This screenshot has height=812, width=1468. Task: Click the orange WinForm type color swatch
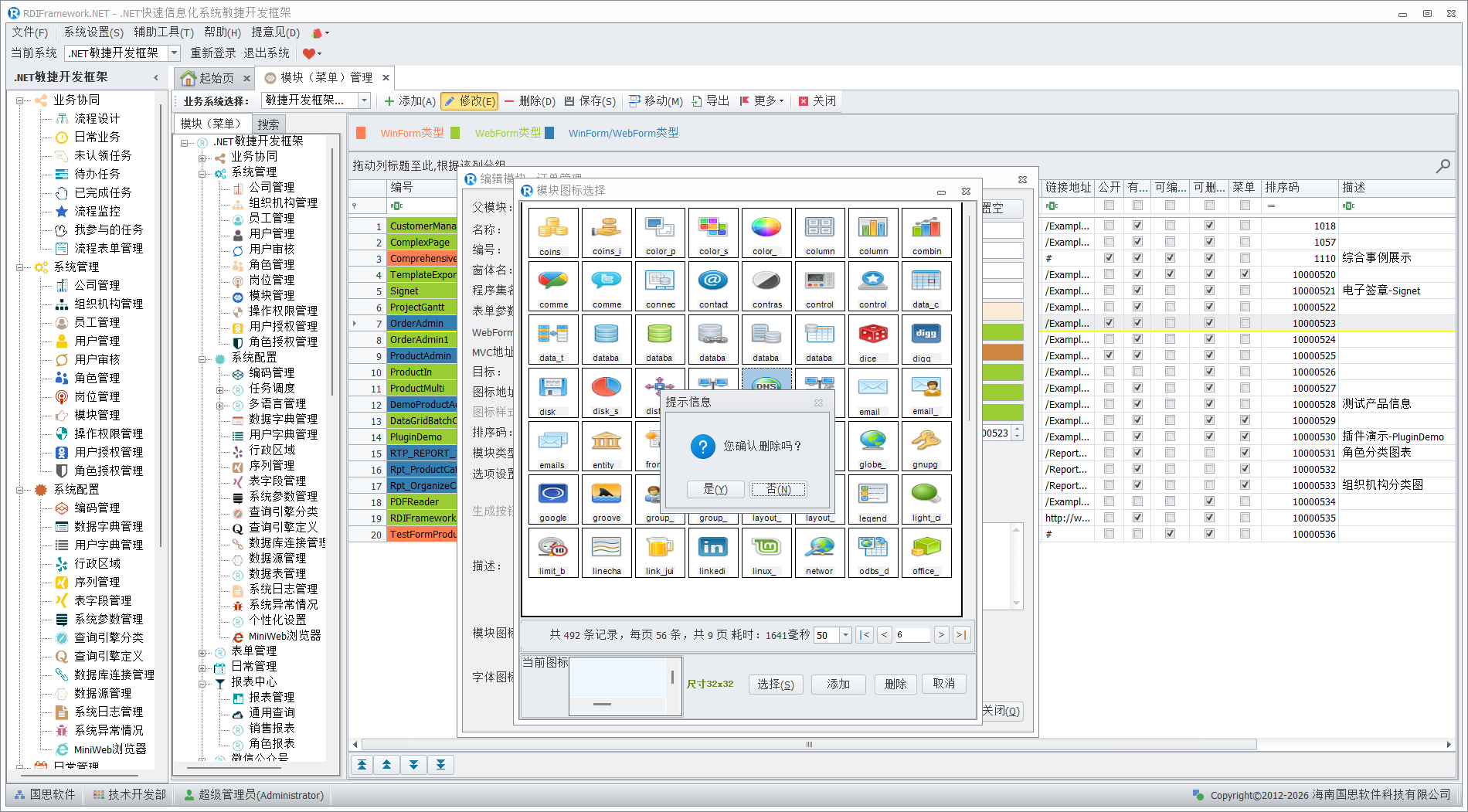pyautogui.click(x=361, y=133)
